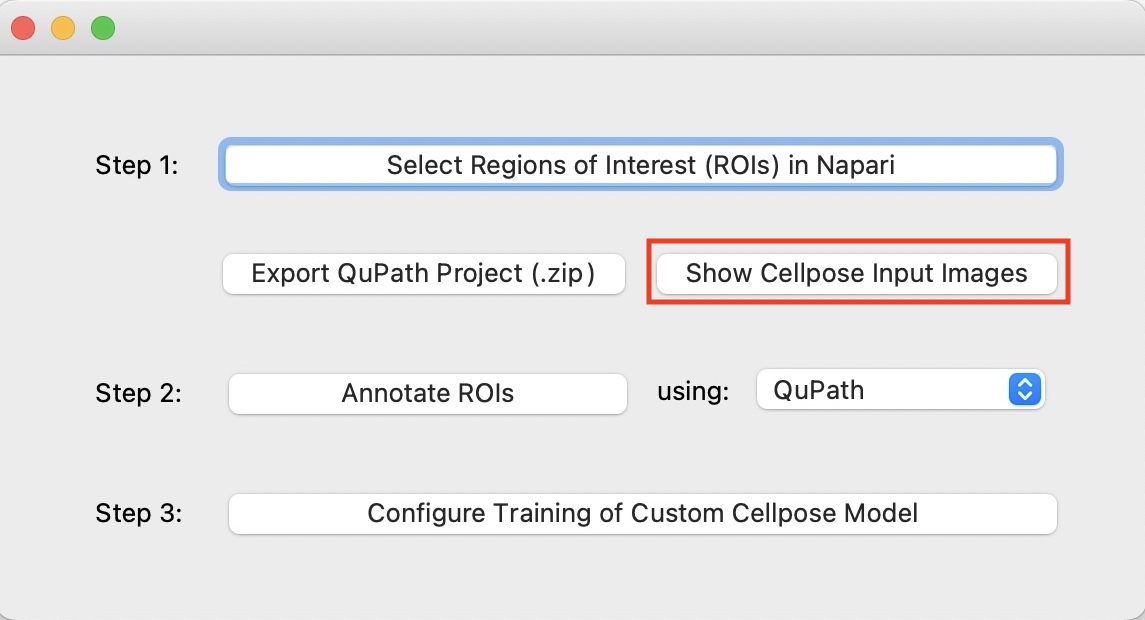This screenshot has height=620, width=1145.
Task: Click the blank area right of the QuPath dropdown
Action: click(1095, 390)
